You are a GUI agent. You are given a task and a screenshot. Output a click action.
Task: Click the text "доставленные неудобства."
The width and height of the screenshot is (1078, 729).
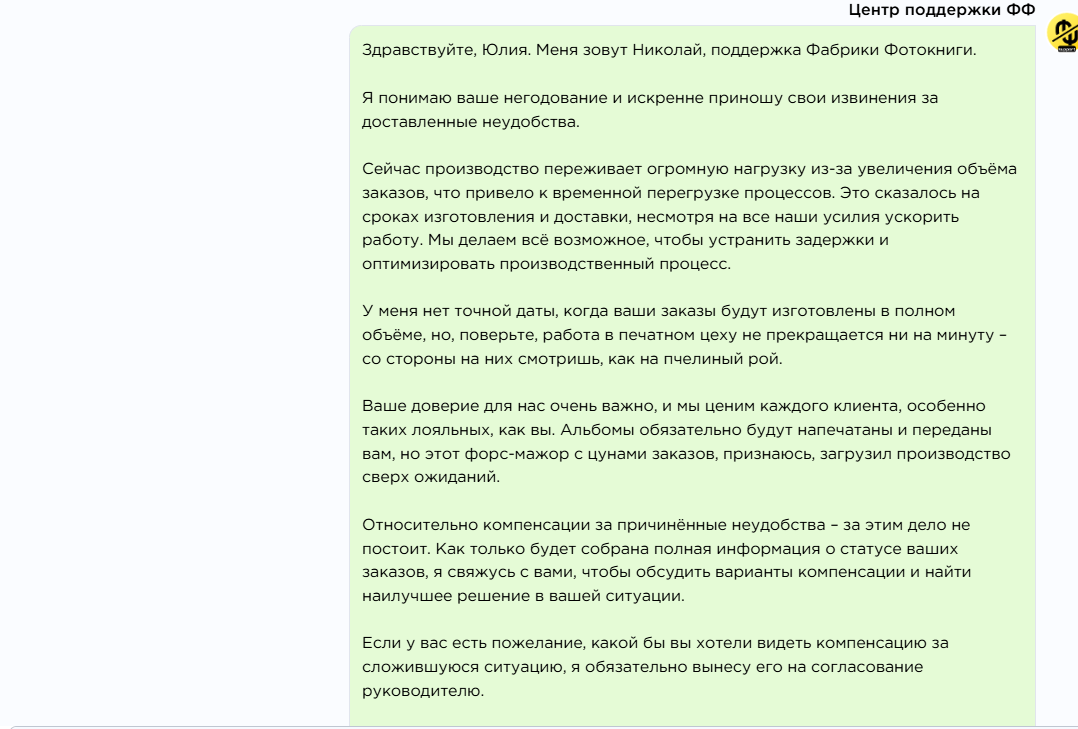pos(470,122)
